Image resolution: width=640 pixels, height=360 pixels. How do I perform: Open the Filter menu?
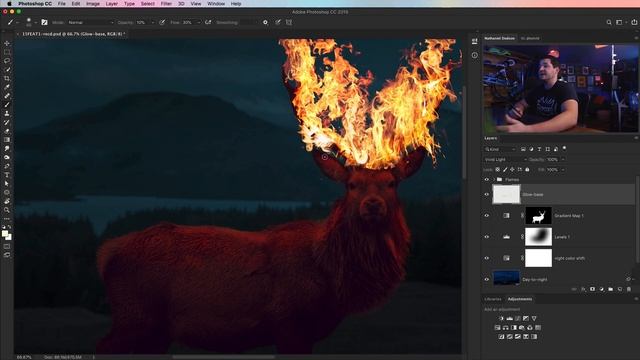[x=166, y=4]
